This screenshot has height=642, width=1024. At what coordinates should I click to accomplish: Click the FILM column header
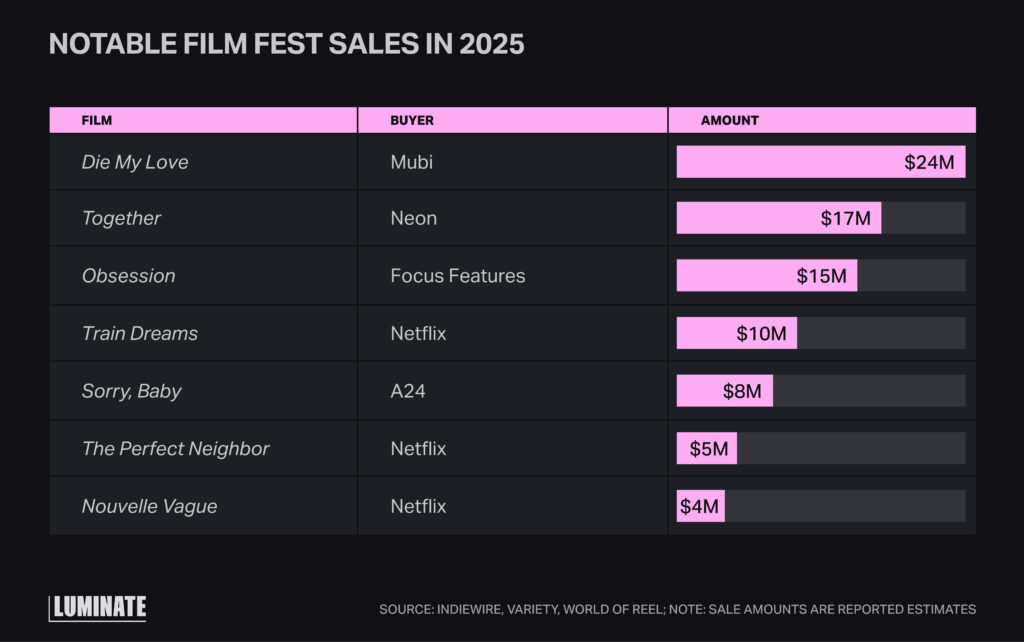click(96, 120)
